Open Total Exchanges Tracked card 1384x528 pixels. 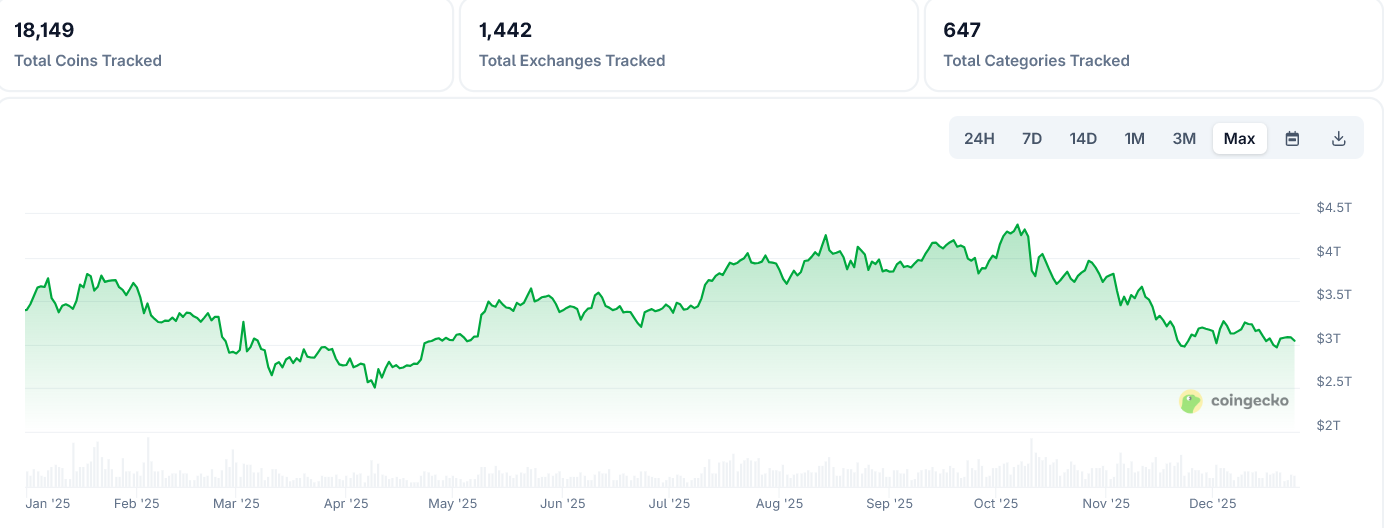pos(689,45)
